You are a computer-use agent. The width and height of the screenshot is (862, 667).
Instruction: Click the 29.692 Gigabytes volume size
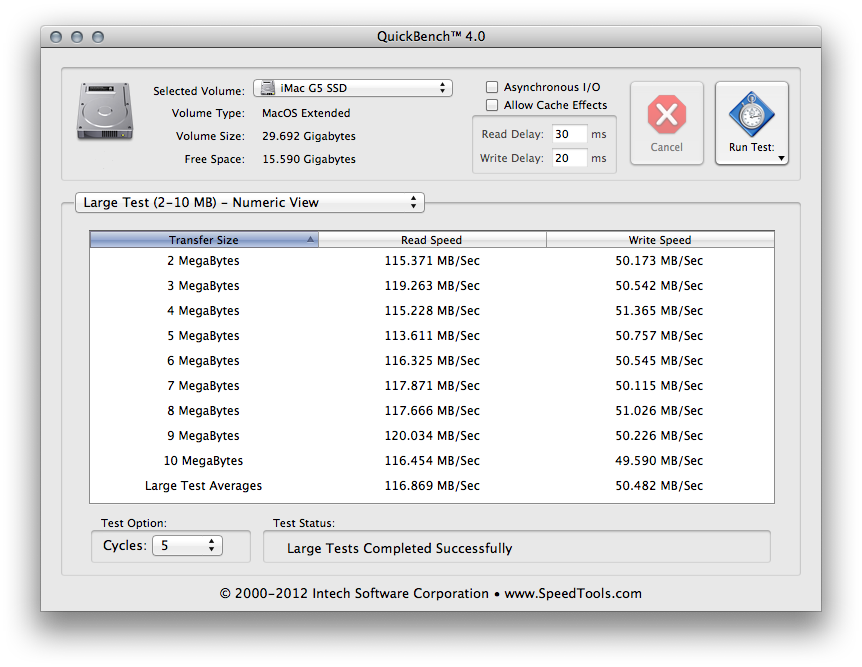(x=309, y=136)
